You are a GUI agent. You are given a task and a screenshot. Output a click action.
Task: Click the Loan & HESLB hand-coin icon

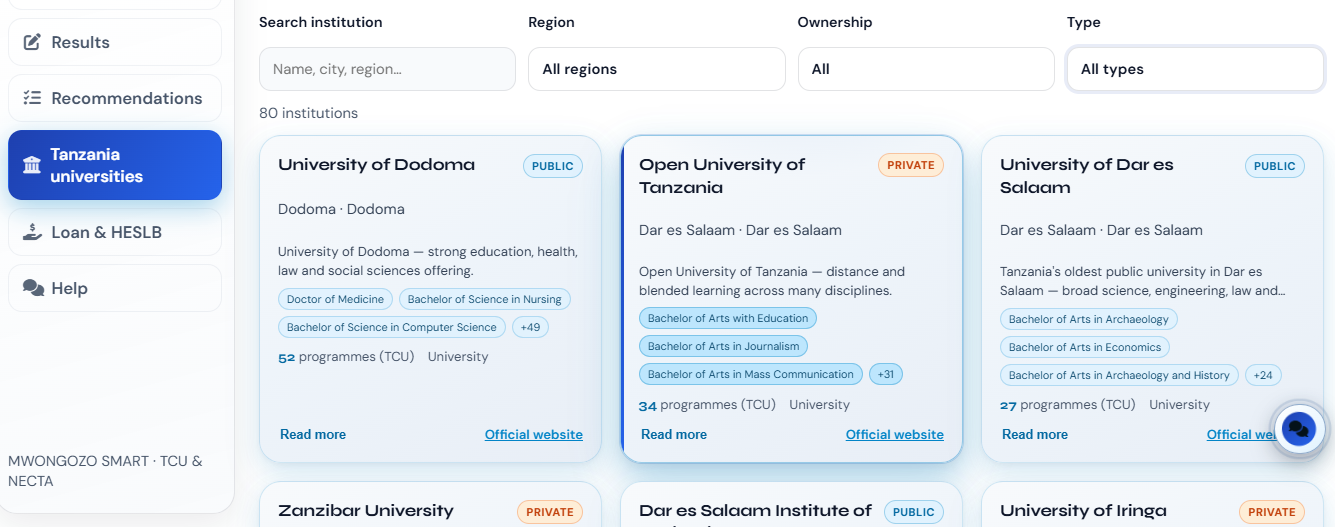point(32,232)
